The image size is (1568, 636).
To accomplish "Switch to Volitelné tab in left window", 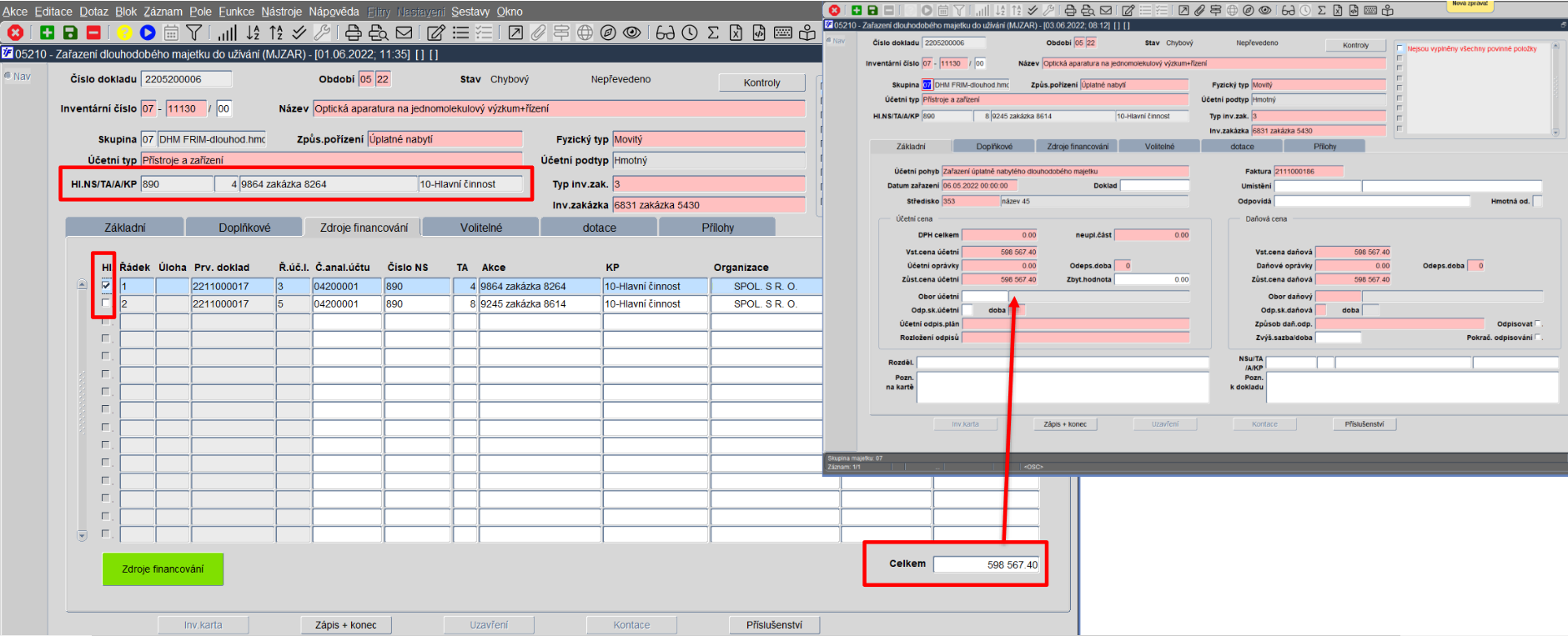I will 481,227.
